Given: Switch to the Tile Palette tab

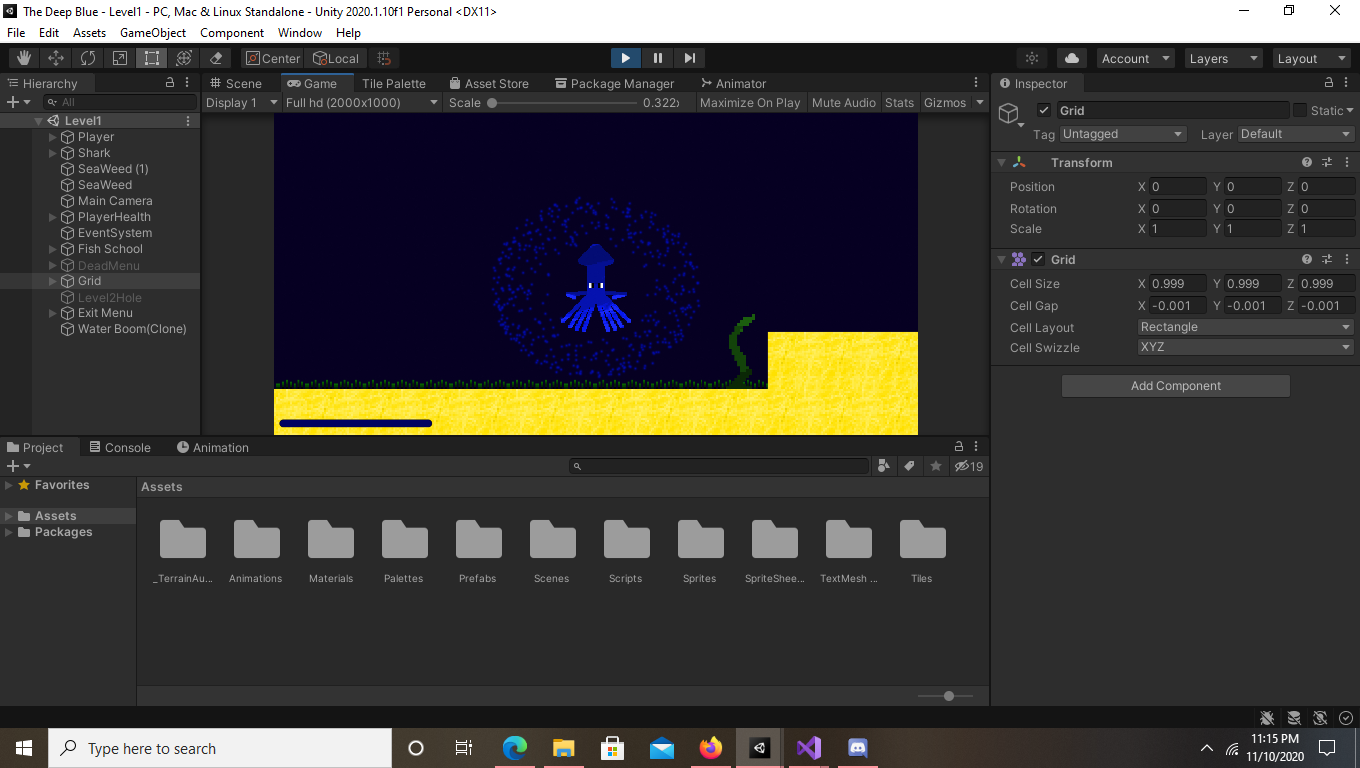Looking at the screenshot, I should [393, 83].
